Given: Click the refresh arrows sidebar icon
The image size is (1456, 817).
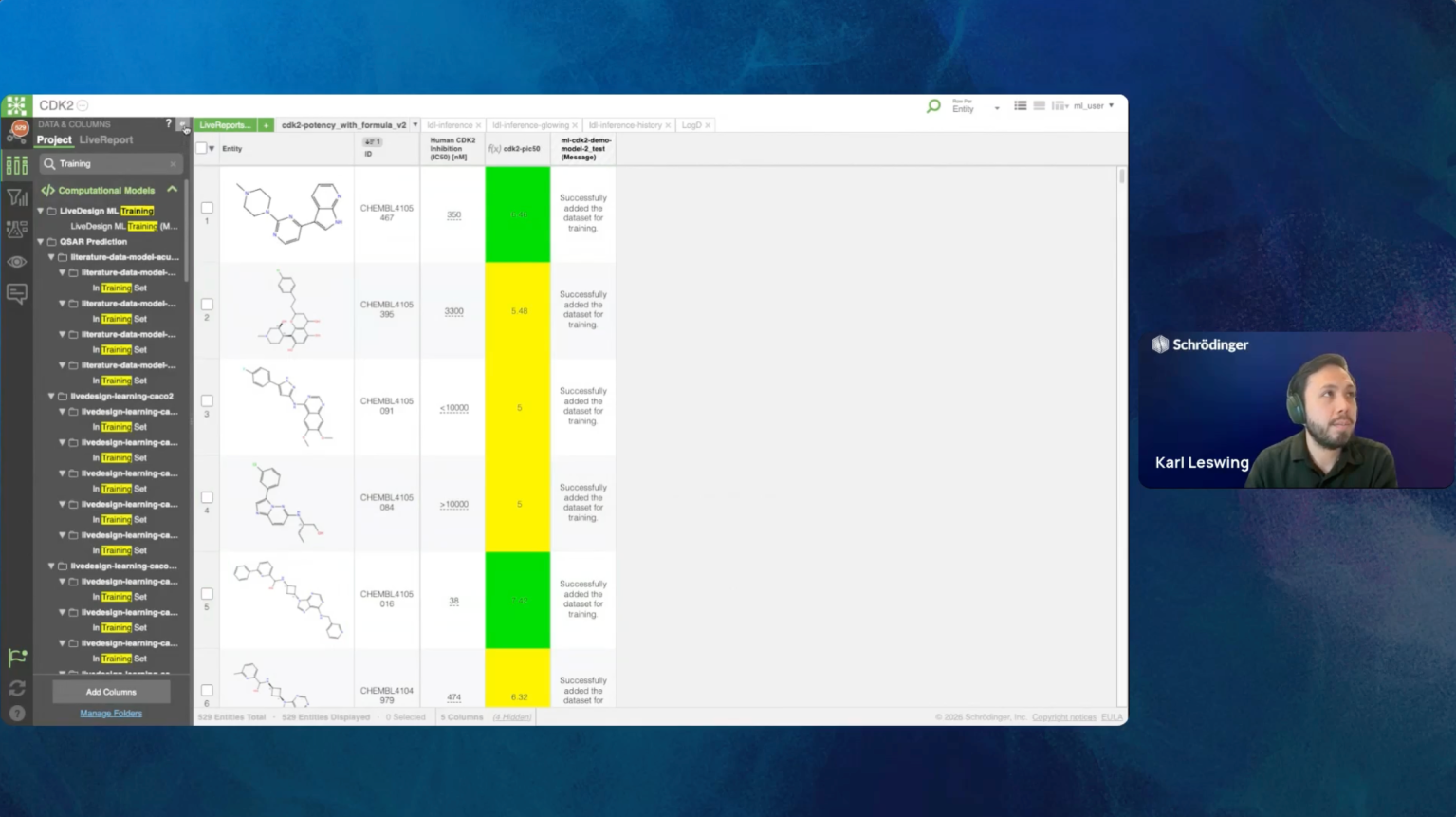Looking at the screenshot, I should pos(17,688).
